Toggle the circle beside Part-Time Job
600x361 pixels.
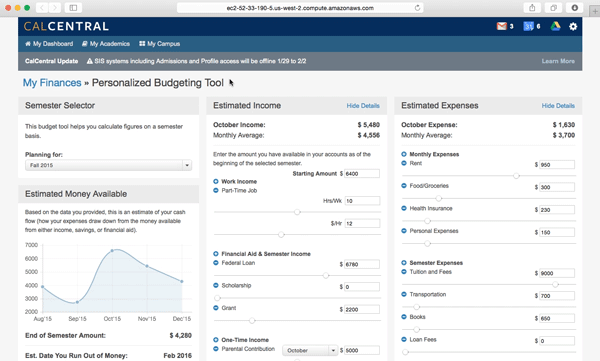[x=216, y=190]
